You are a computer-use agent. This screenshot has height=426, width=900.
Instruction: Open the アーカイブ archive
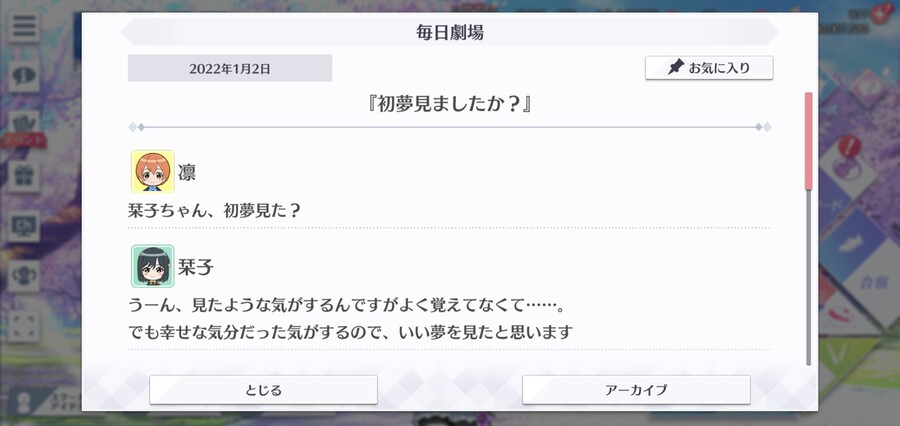(636, 390)
